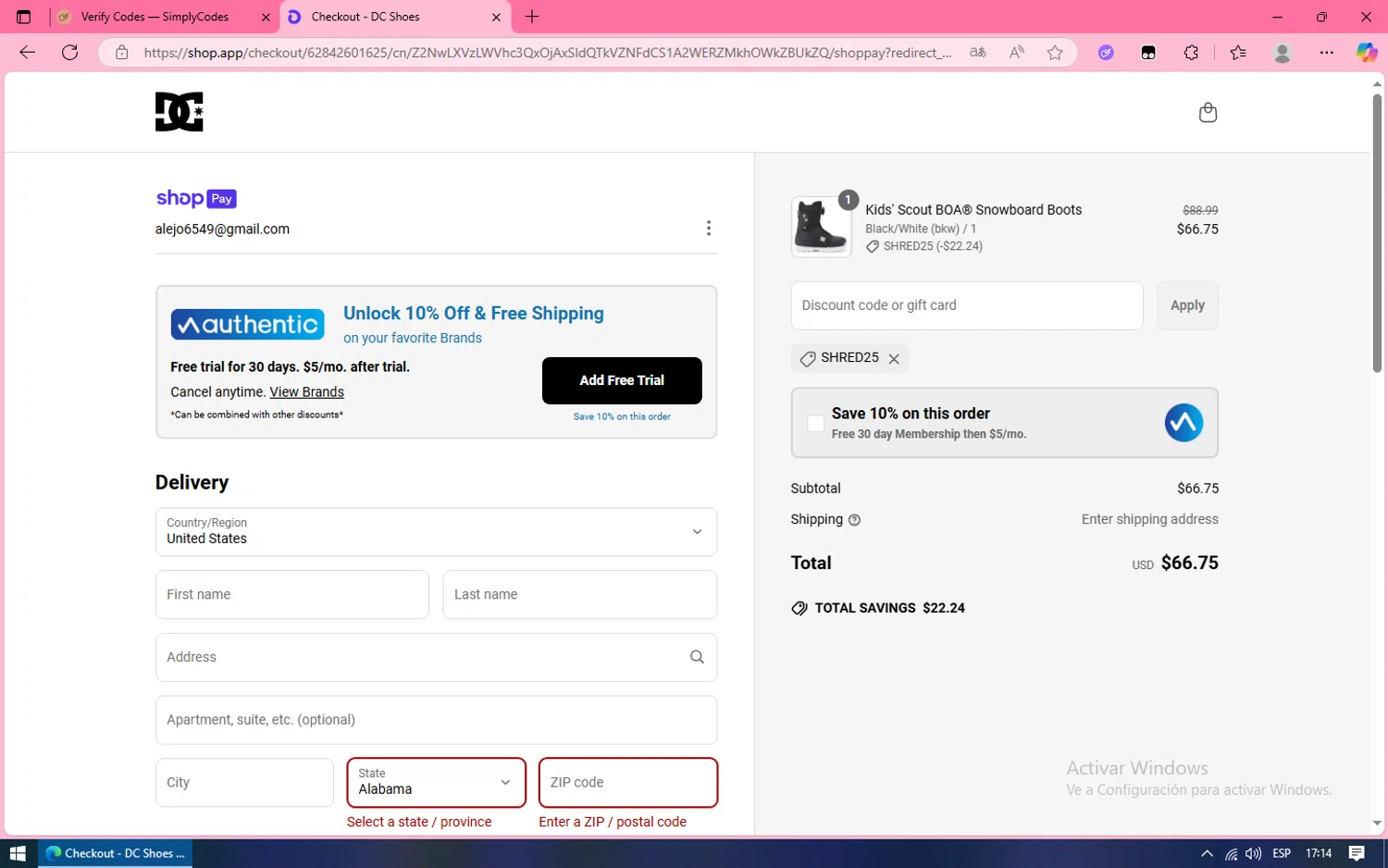1388x868 pixels.
Task: Click the ZIP code field
Action: click(628, 782)
